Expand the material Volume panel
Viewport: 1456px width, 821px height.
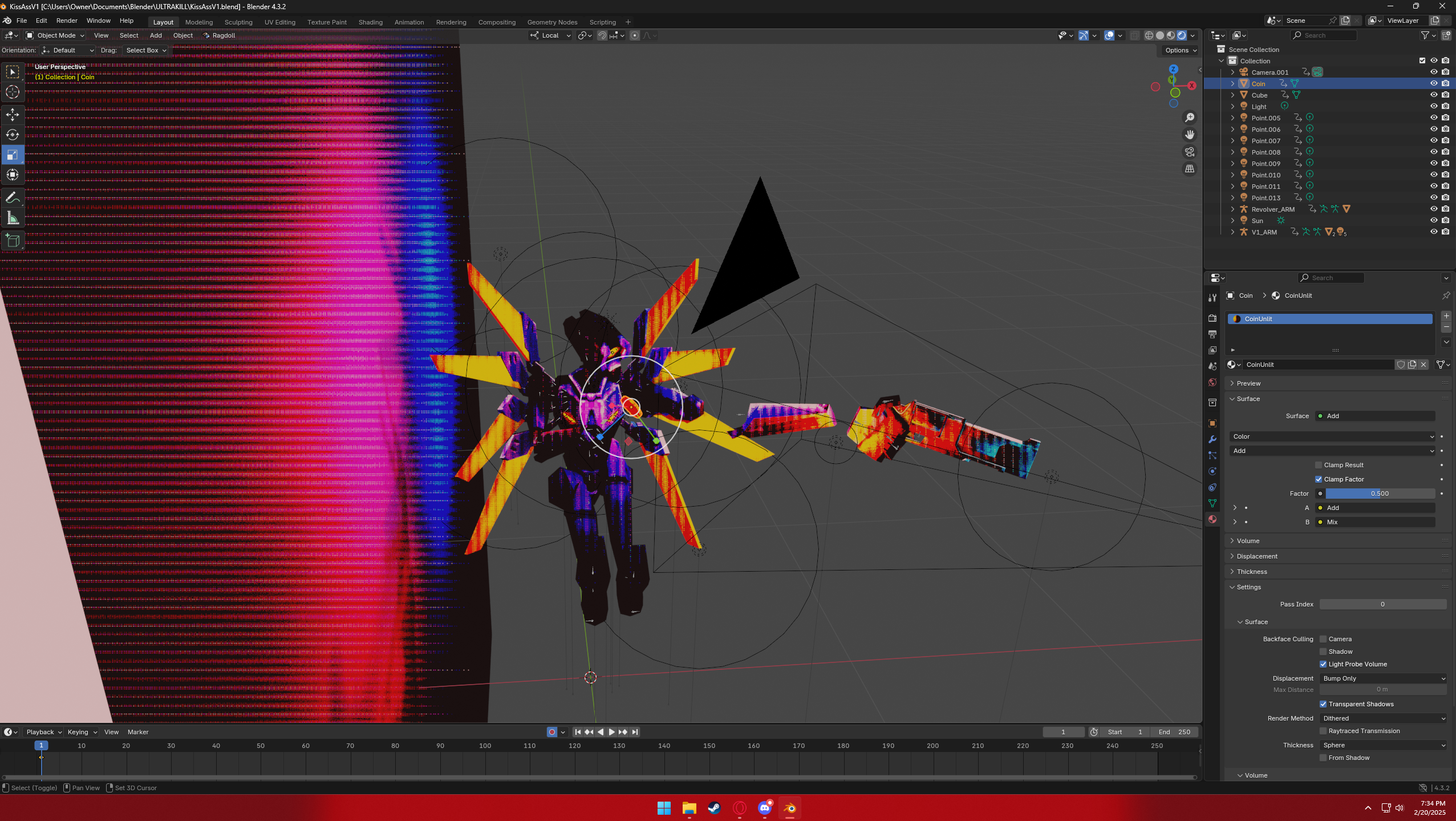tap(1248, 541)
